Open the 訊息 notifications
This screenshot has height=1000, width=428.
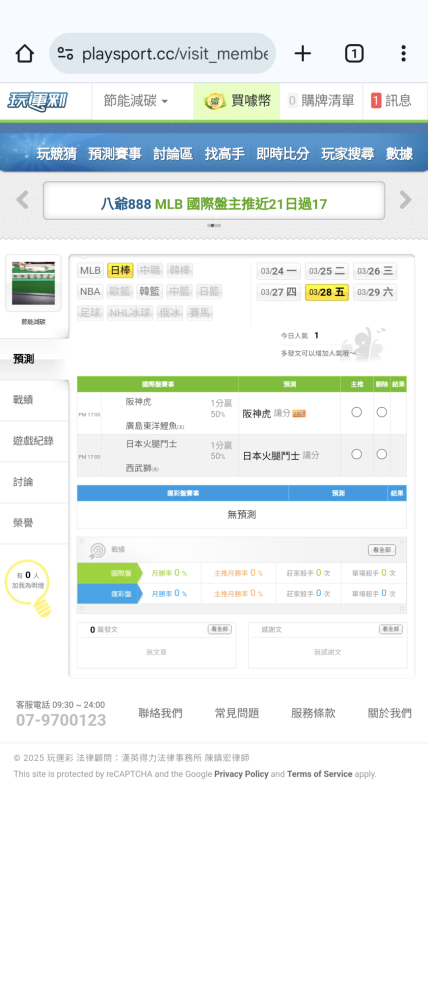392,101
